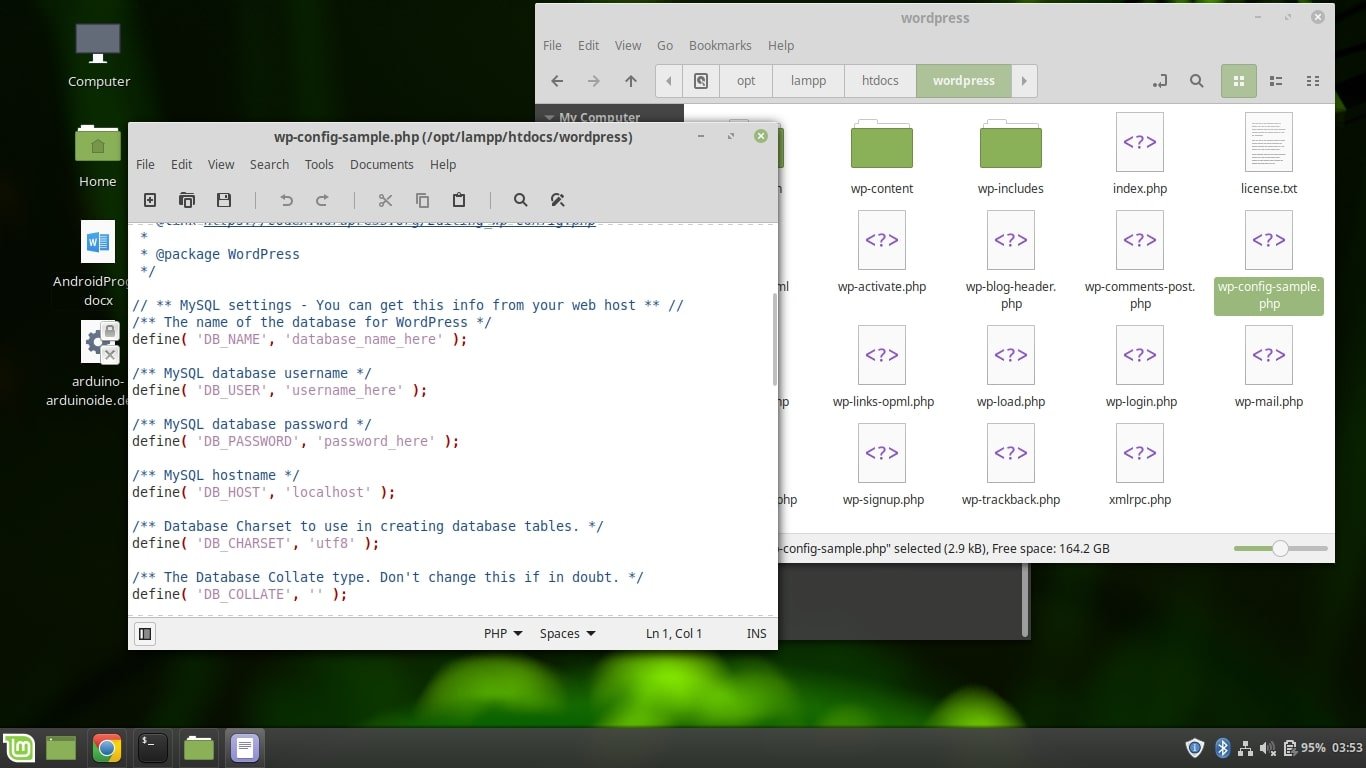Select the index.php file
This screenshot has width=1366, height=768.
(x=1140, y=155)
